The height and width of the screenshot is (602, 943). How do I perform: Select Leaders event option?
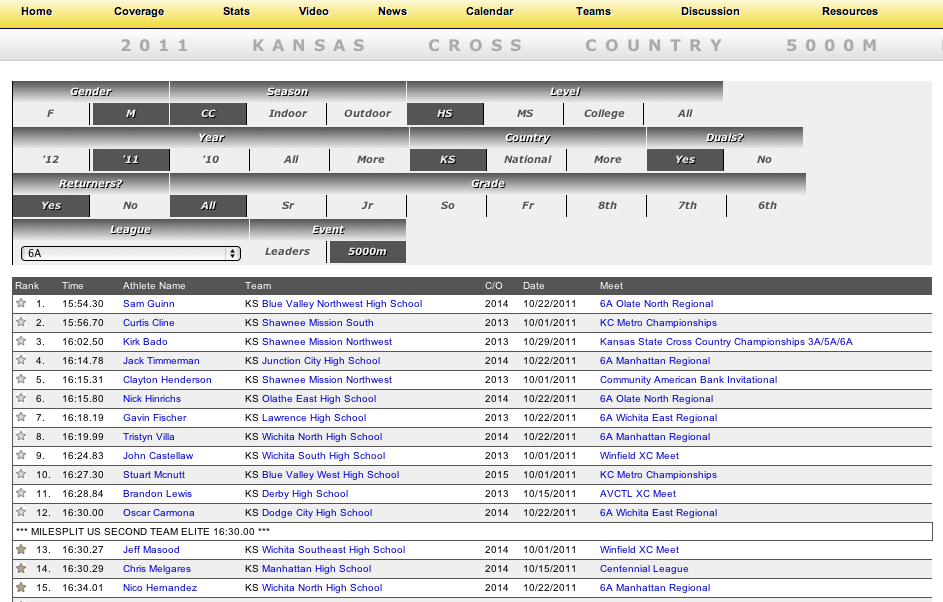287,252
